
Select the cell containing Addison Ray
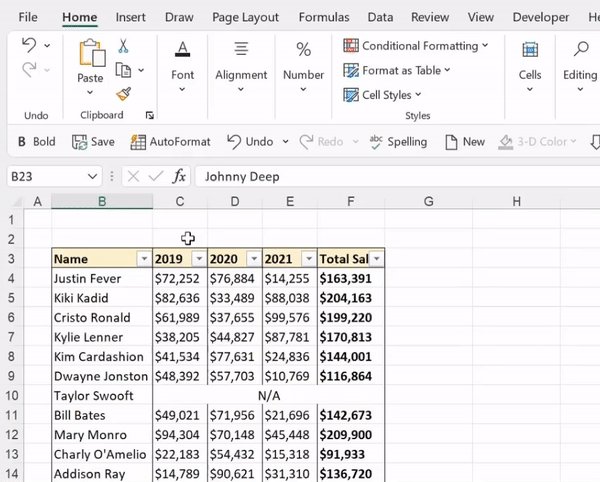[102, 473]
